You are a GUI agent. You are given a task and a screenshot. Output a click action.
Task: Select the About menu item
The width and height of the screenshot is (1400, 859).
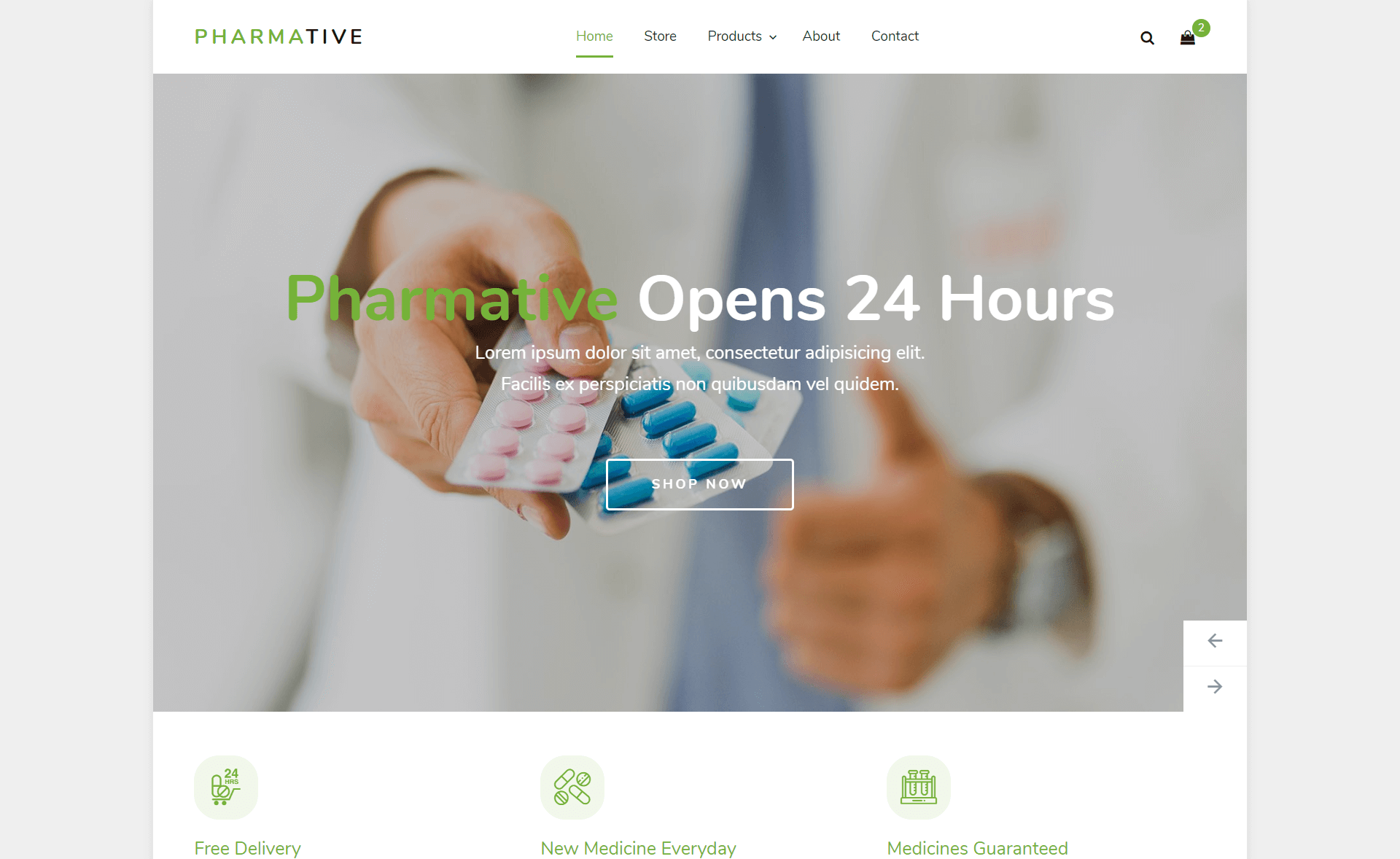821,36
